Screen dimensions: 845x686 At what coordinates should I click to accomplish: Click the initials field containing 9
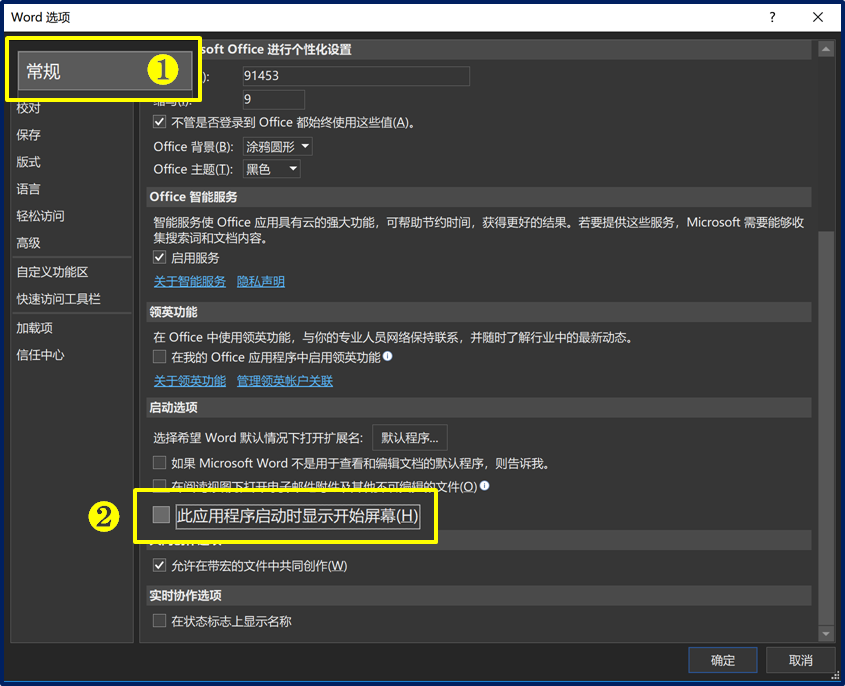pos(274,99)
